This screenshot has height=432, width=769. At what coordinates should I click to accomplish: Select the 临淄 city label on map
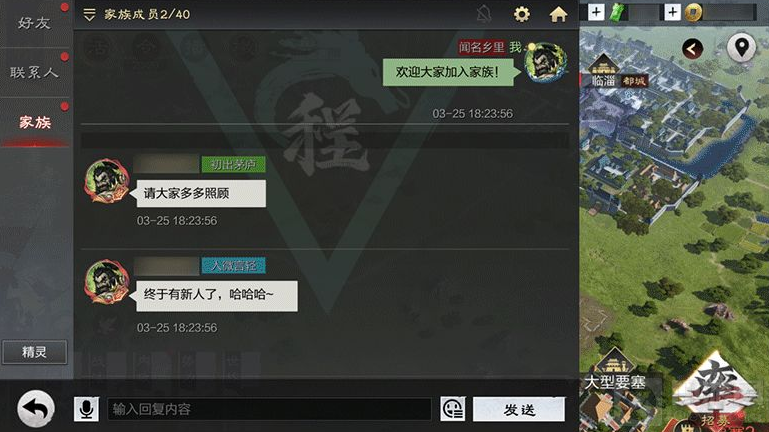603,80
